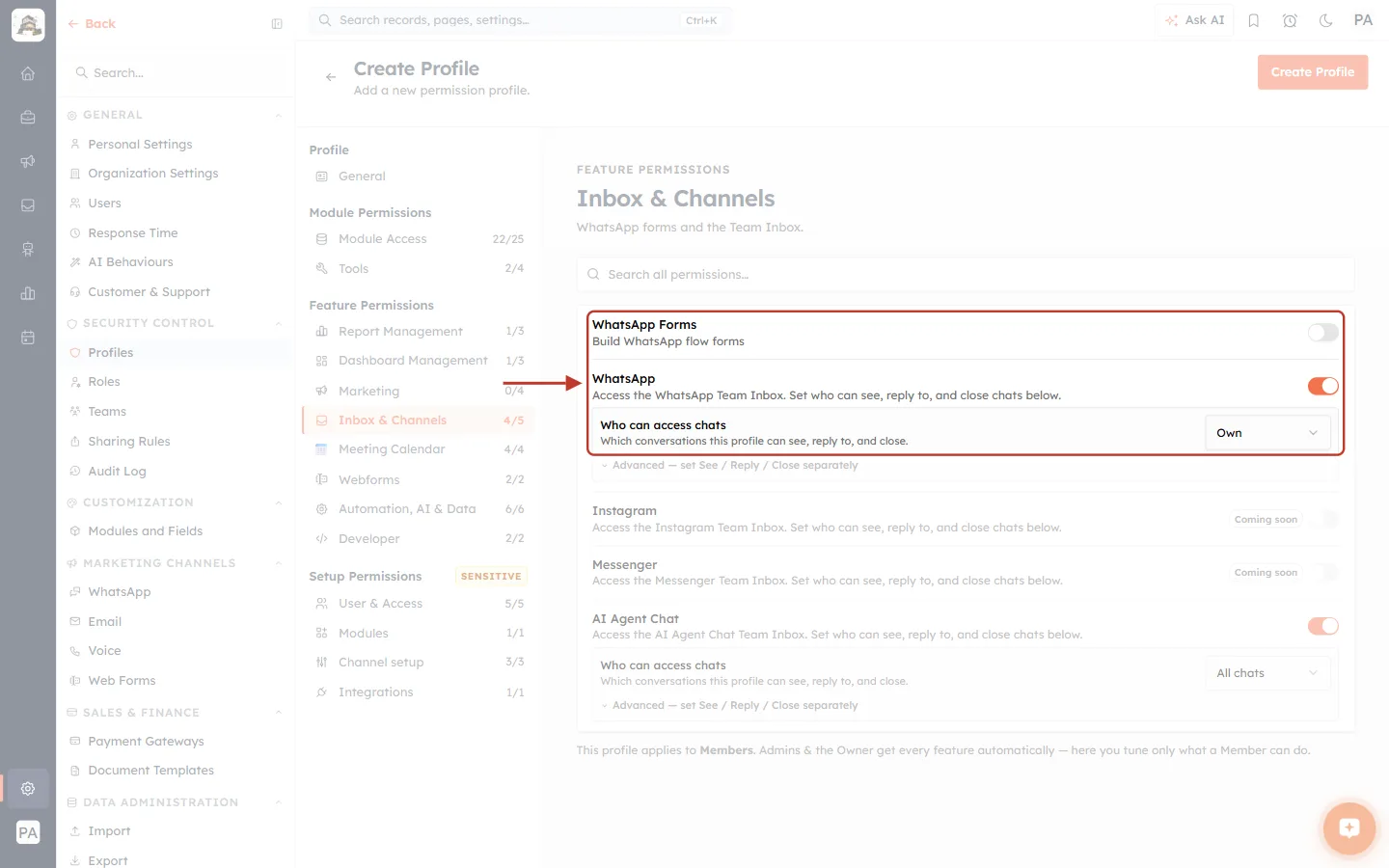
Task: Open the bookmark icon in top bar
Action: click(x=1254, y=20)
